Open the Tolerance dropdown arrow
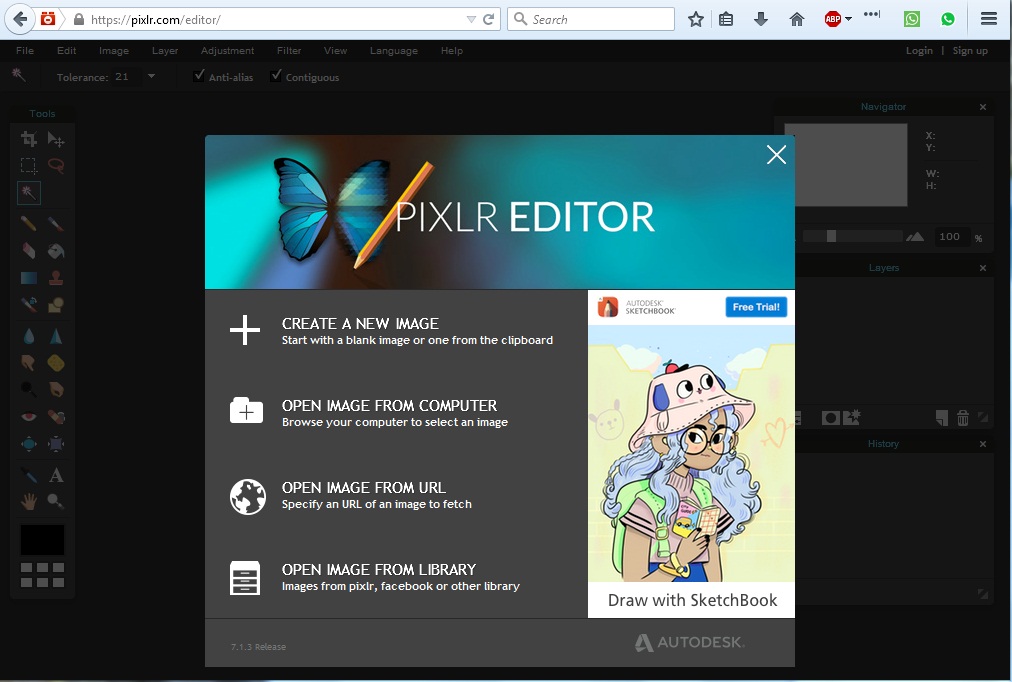 click(x=151, y=76)
